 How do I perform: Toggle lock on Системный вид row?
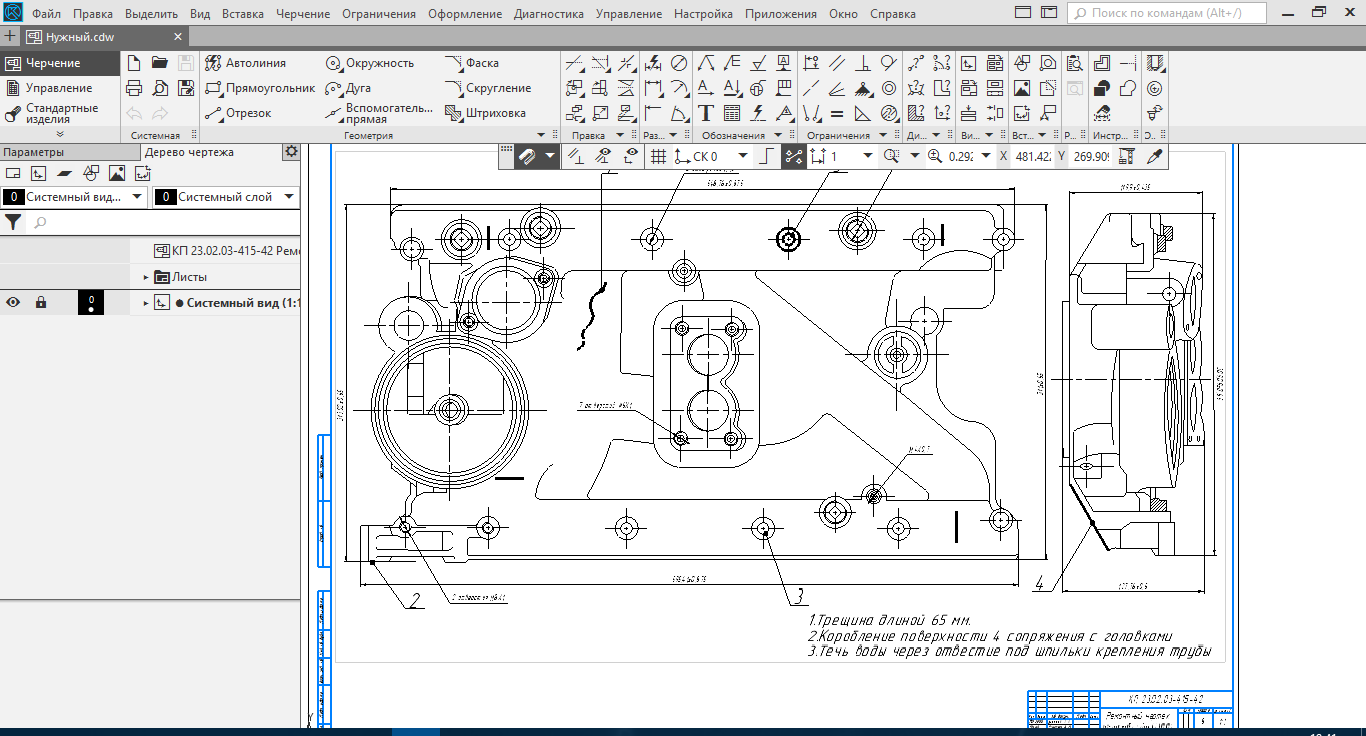41,302
